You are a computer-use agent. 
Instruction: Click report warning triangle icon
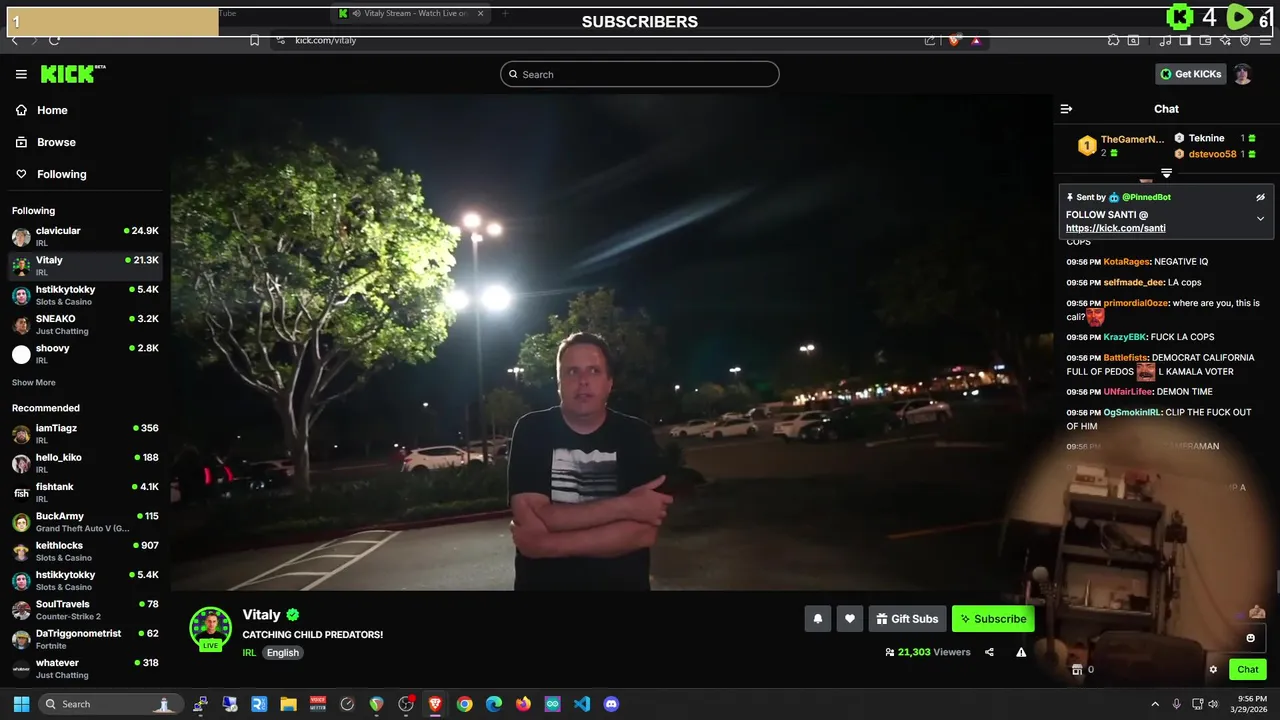click(x=1021, y=652)
